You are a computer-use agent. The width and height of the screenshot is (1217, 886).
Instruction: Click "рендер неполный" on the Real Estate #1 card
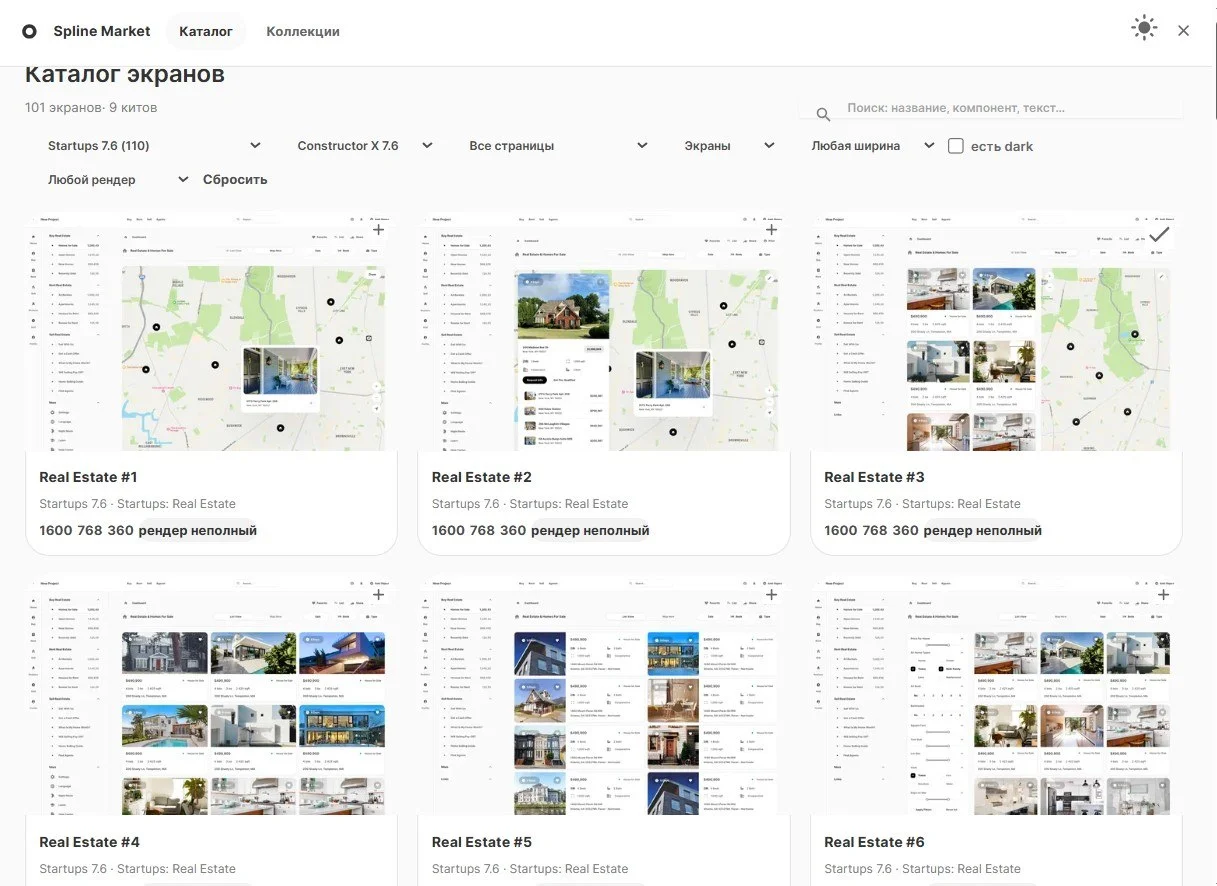coord(198,531)
